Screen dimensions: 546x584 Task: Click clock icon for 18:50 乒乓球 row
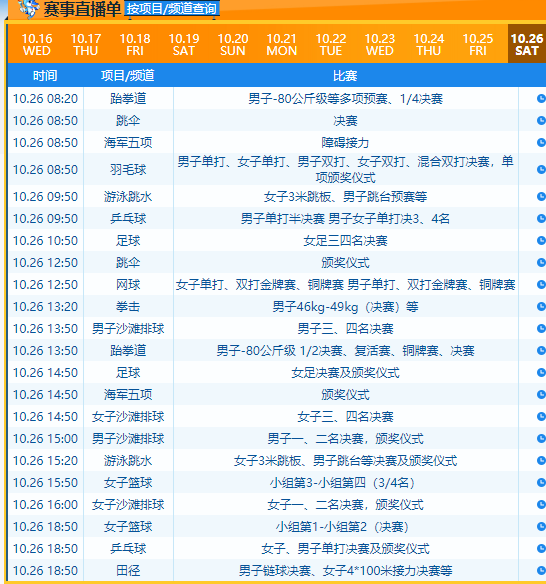coord(541,548)
